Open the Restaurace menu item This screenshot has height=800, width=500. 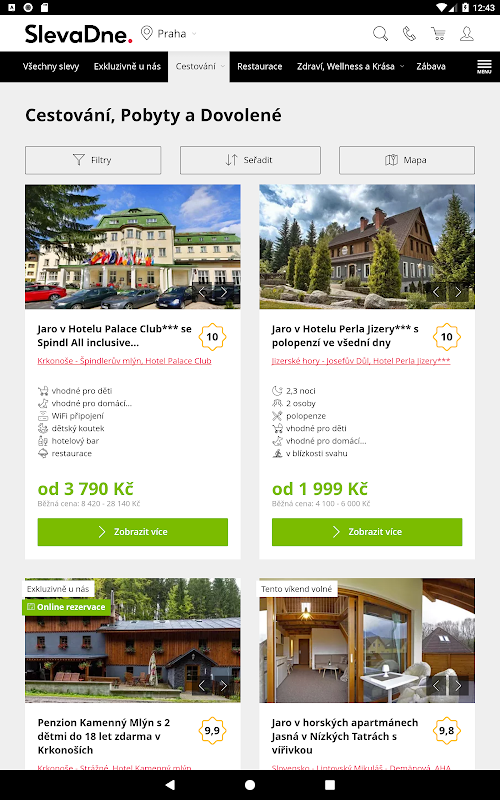tap(260, 66)
